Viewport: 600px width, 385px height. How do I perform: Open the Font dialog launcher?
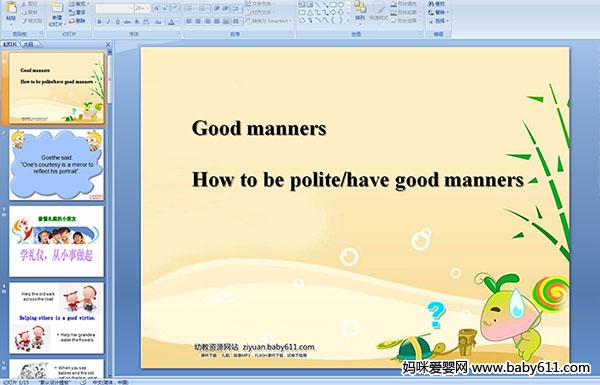(179, 34)
